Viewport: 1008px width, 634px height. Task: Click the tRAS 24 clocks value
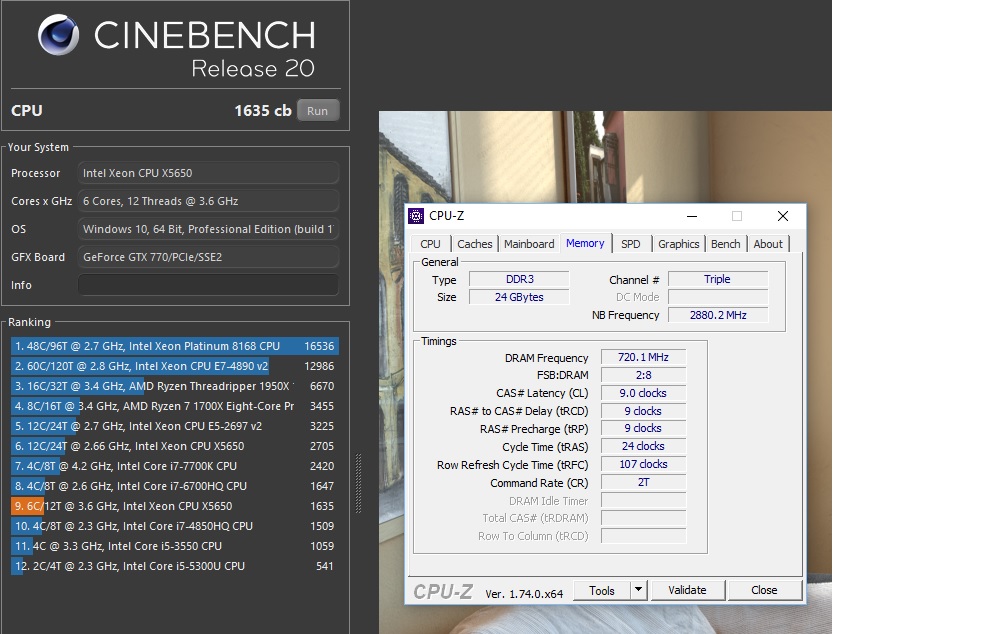click(x=644, y=446)
